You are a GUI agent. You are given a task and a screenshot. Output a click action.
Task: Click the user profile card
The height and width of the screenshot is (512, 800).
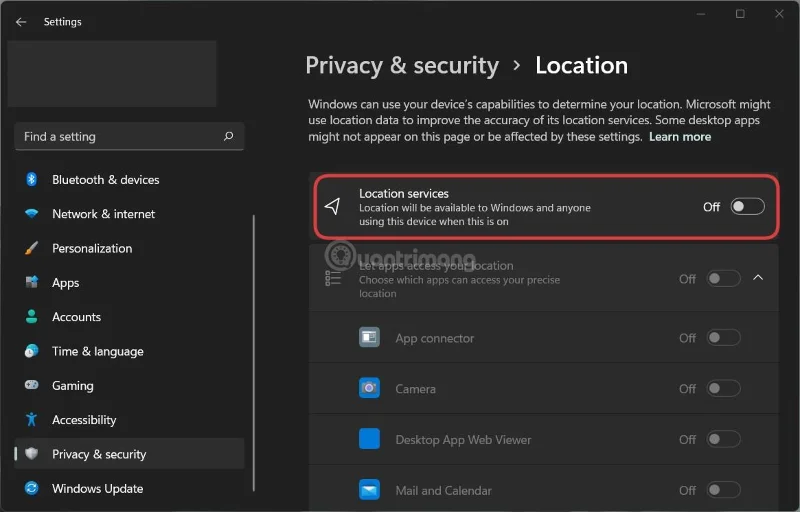point(112,74)
